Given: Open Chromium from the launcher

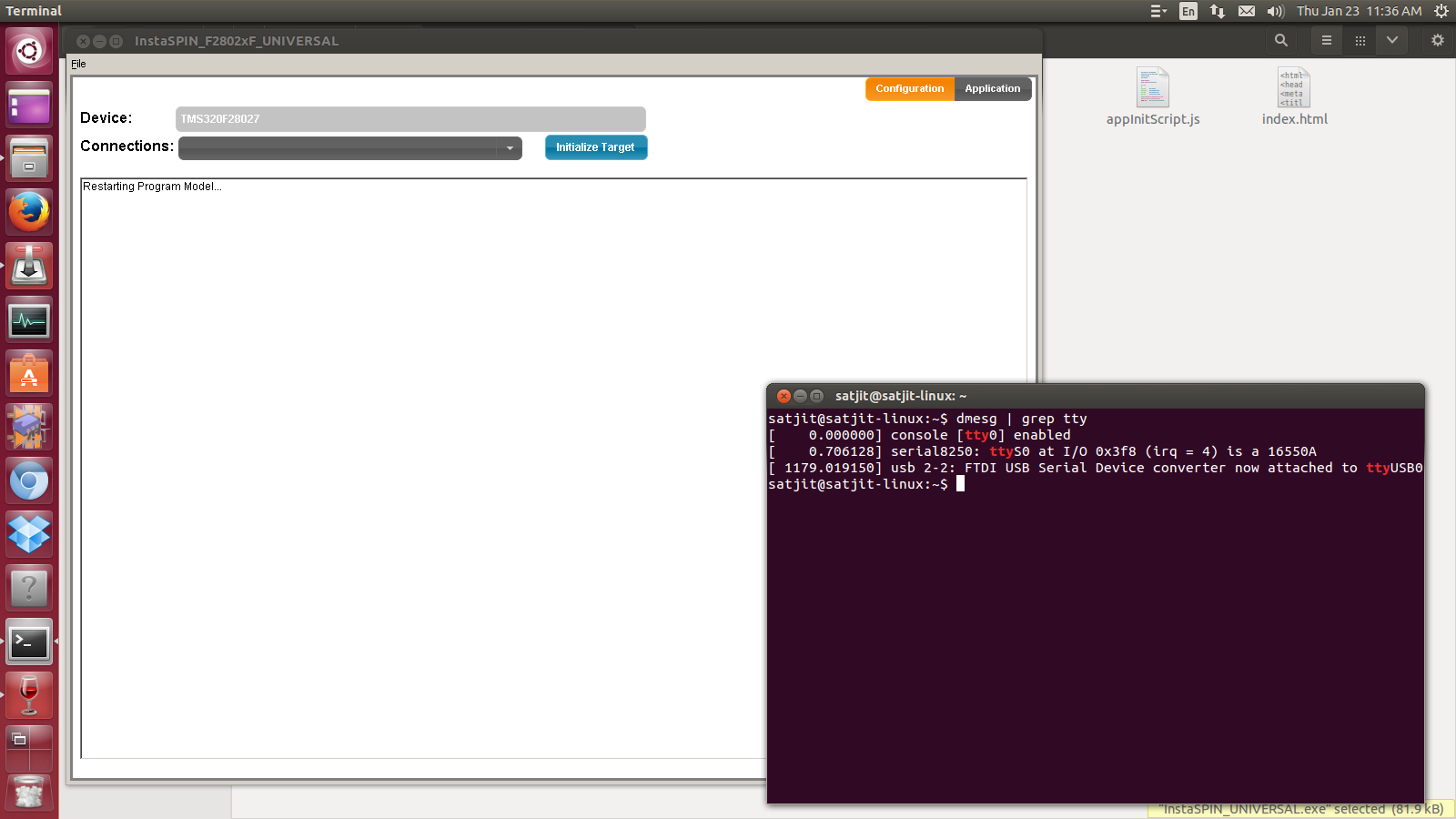Looking at the screenshot, I should tap(29, 480).
